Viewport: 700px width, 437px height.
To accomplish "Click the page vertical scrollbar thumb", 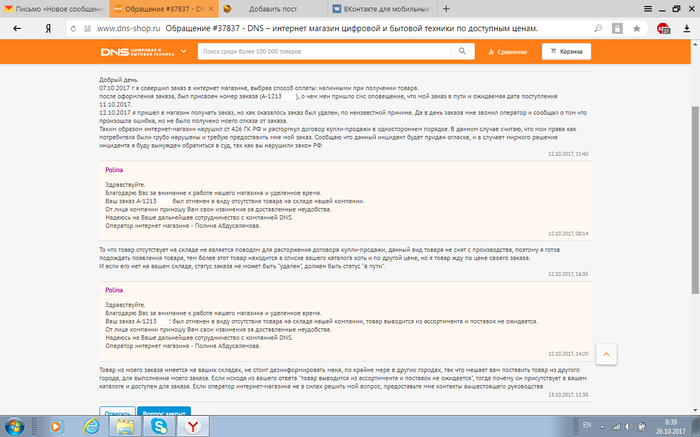I will (x=696, y=200).
